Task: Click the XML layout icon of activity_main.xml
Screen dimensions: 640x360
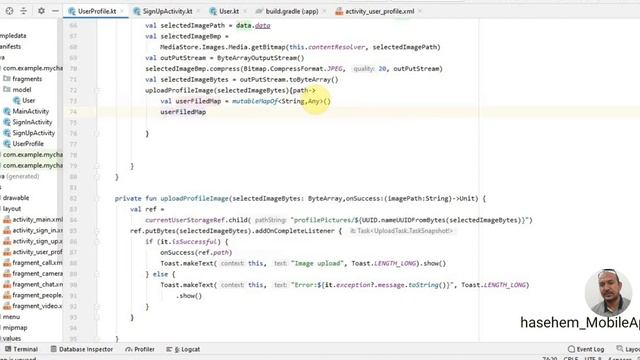Action: click(x=7, y=220)
